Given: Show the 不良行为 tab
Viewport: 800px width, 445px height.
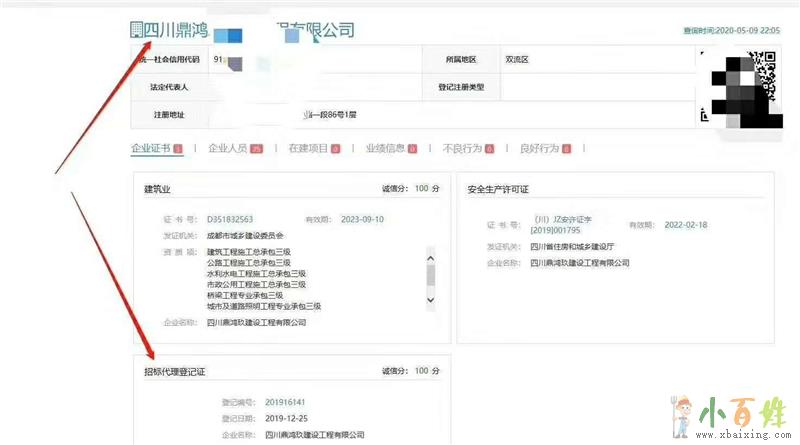Looking at the screenshot, I should pyautogui.click(x=461, y=149).
